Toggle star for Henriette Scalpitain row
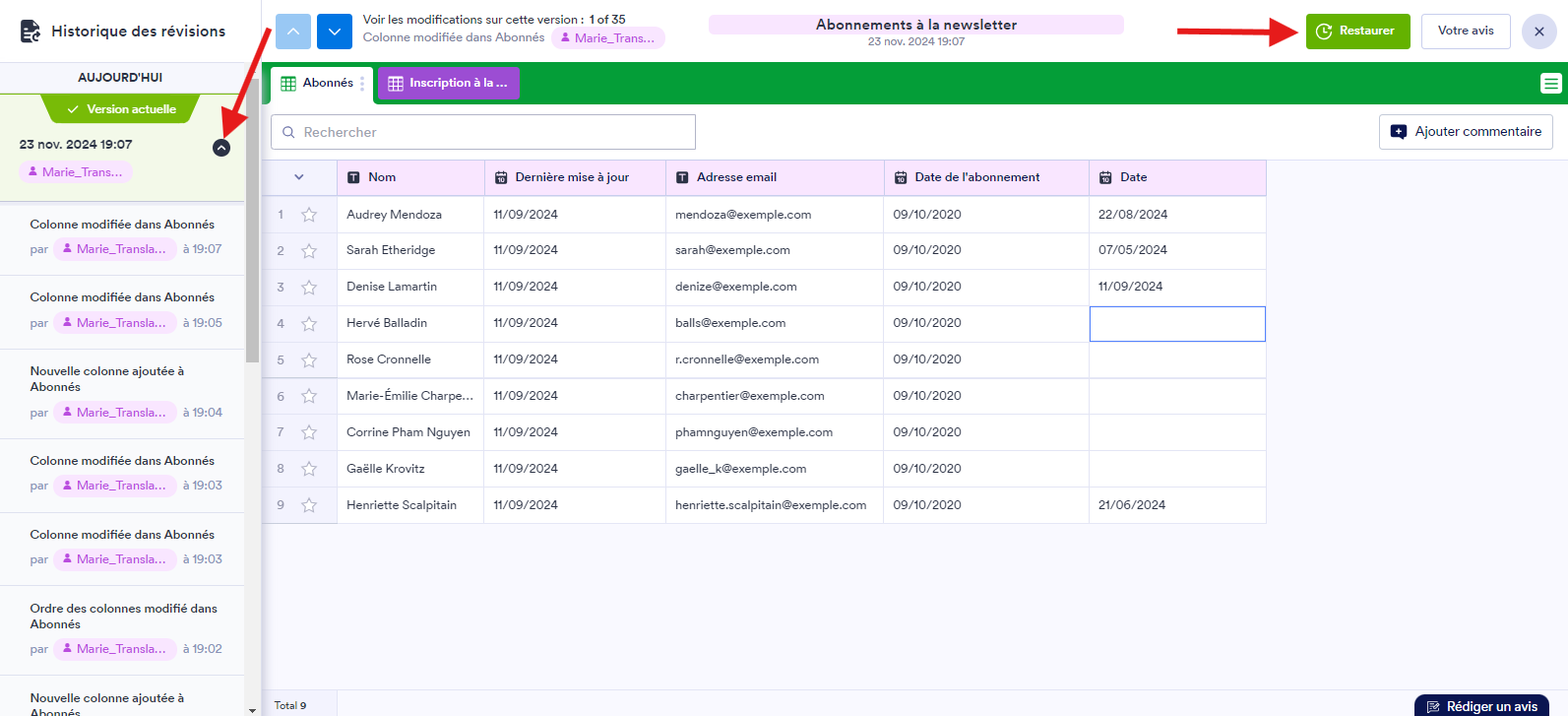 309,505
